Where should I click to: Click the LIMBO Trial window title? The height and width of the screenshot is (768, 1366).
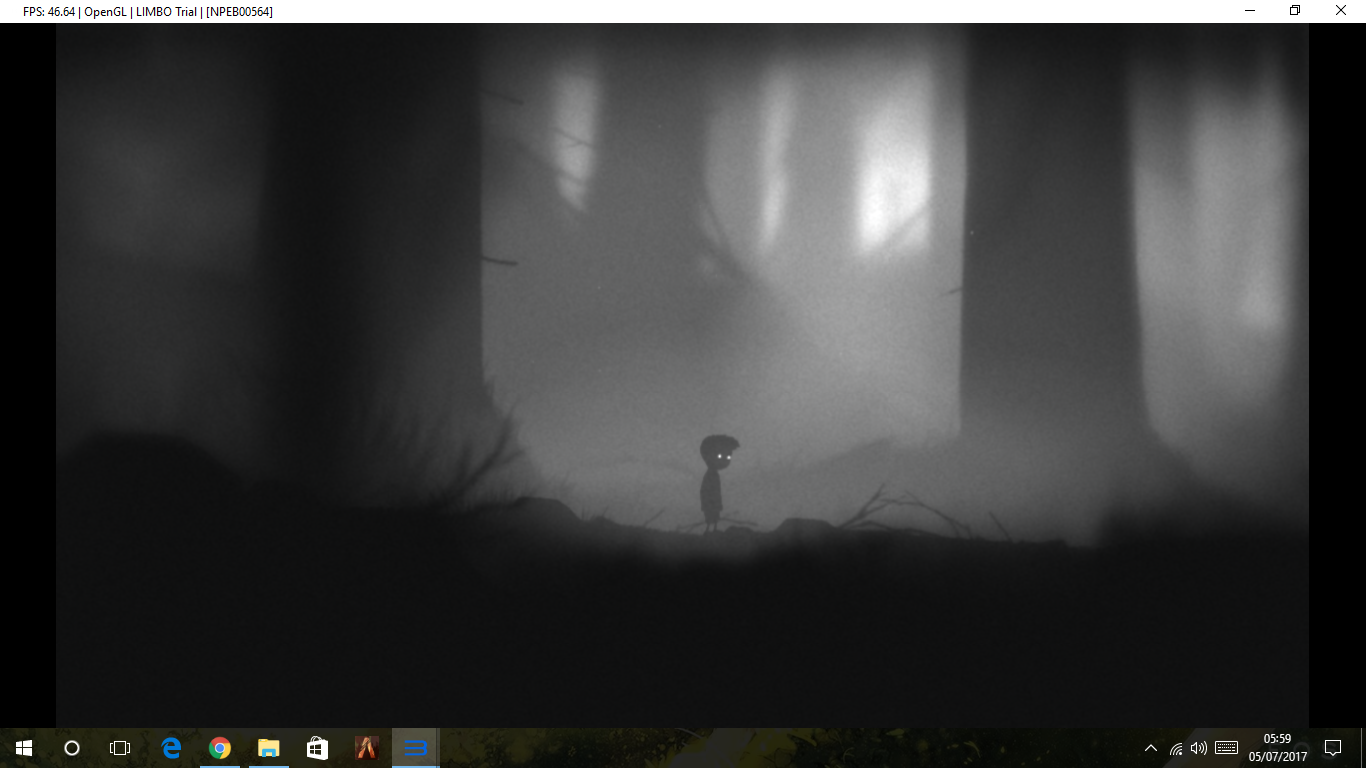[x=148, y=11]
